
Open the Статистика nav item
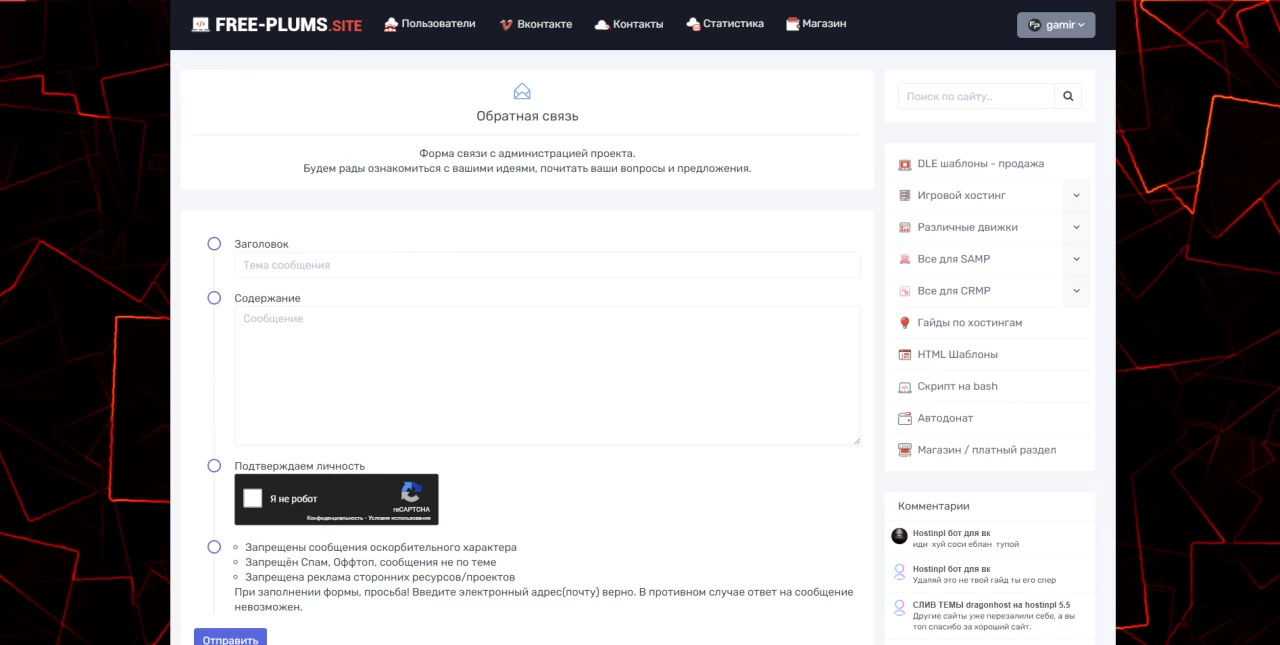725,24
